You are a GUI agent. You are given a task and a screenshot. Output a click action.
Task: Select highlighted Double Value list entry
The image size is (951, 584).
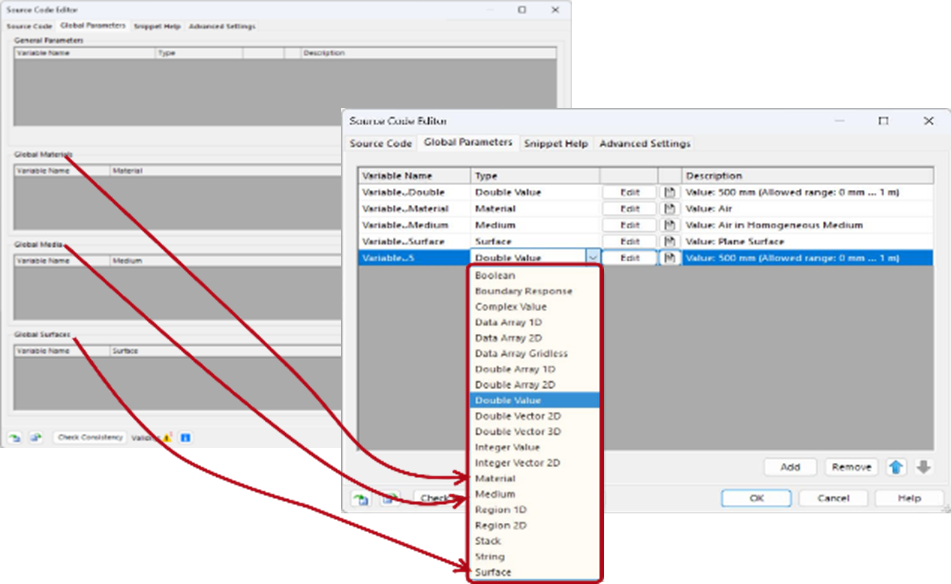[534, 400]
